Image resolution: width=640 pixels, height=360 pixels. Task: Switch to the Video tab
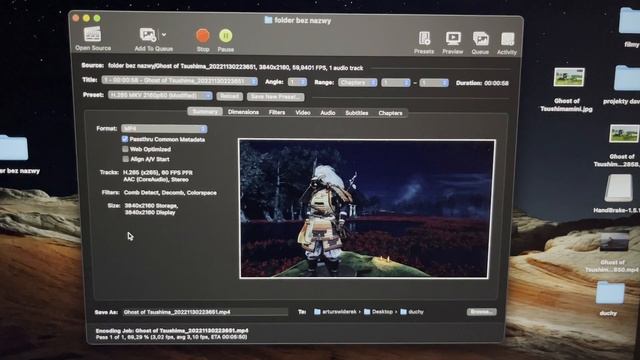coord(303,112)
